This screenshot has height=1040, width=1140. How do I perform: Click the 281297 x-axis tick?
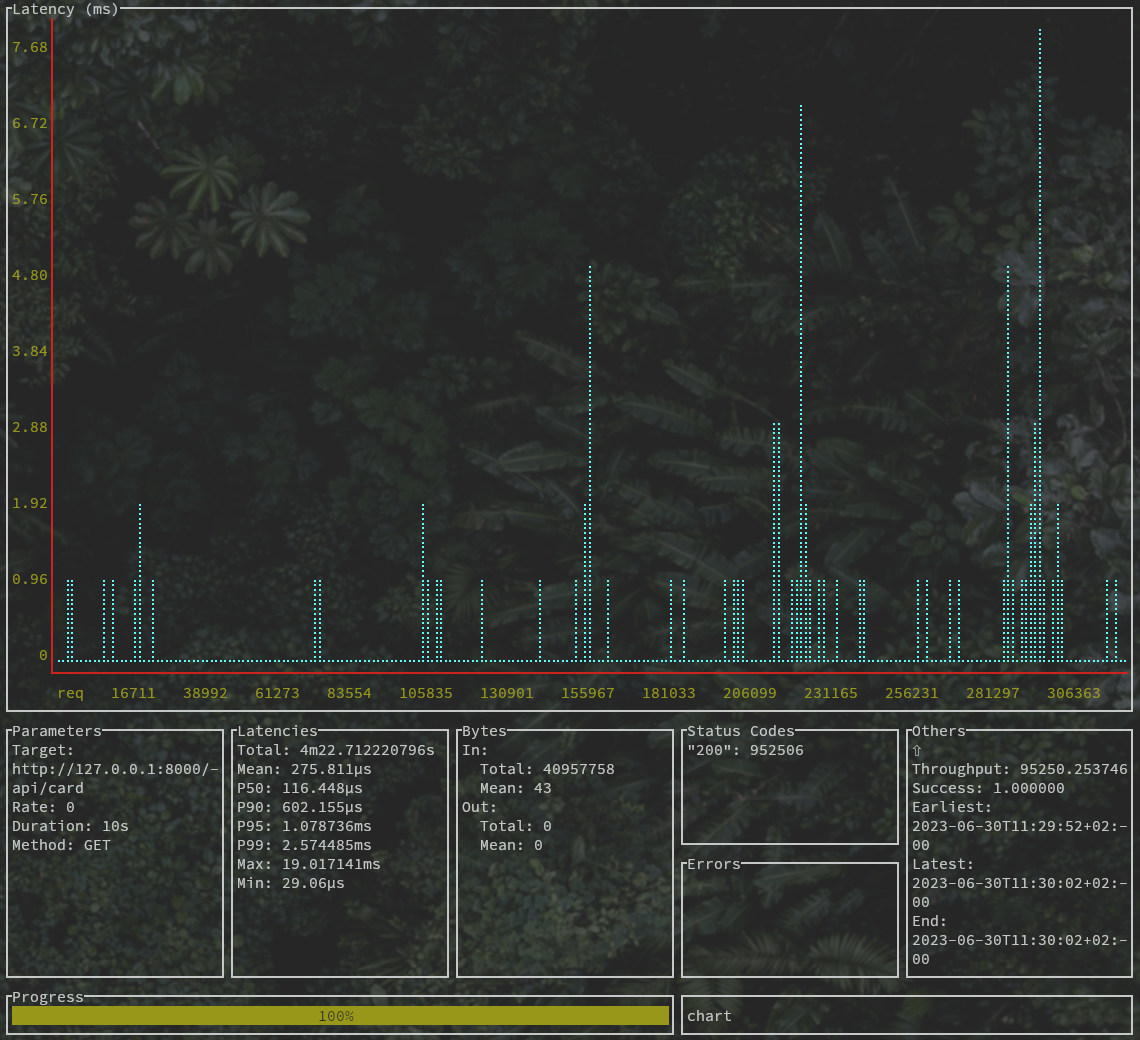click(993, 693)
